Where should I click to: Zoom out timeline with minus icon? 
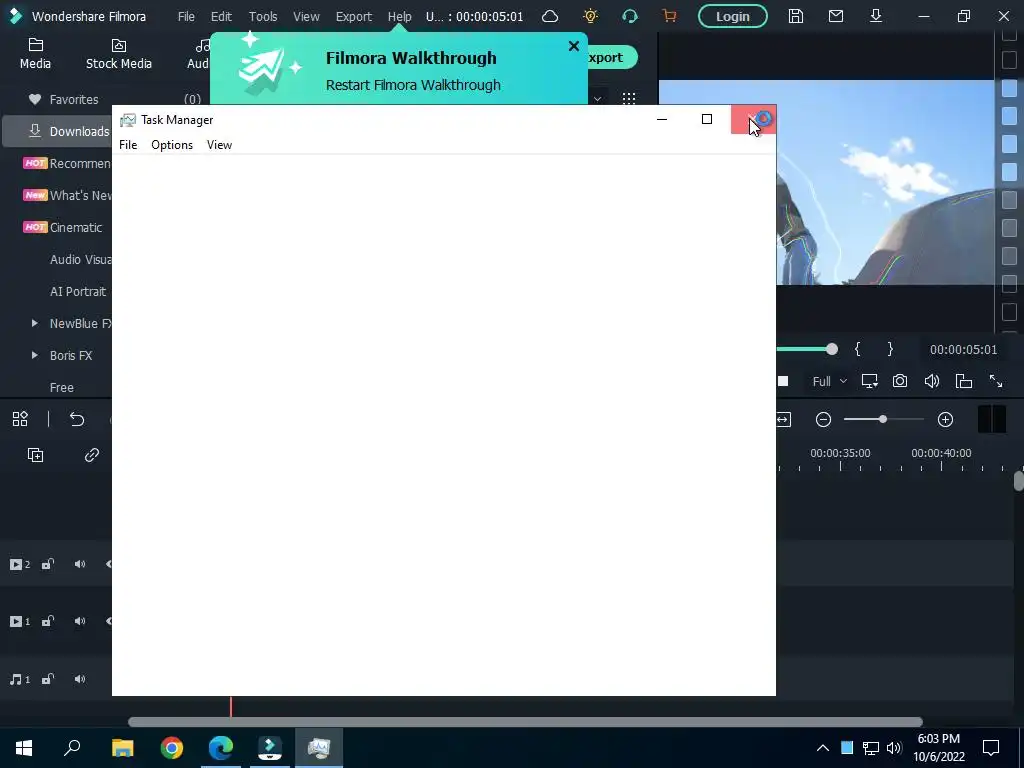tap(824, 419)
